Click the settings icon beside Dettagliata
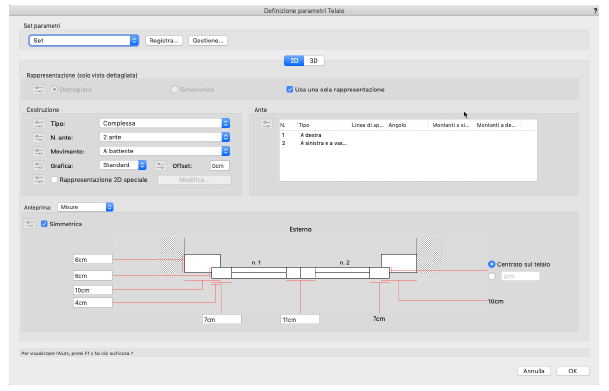The height and width of the screenshot is (391, 609). pos(38,89)
